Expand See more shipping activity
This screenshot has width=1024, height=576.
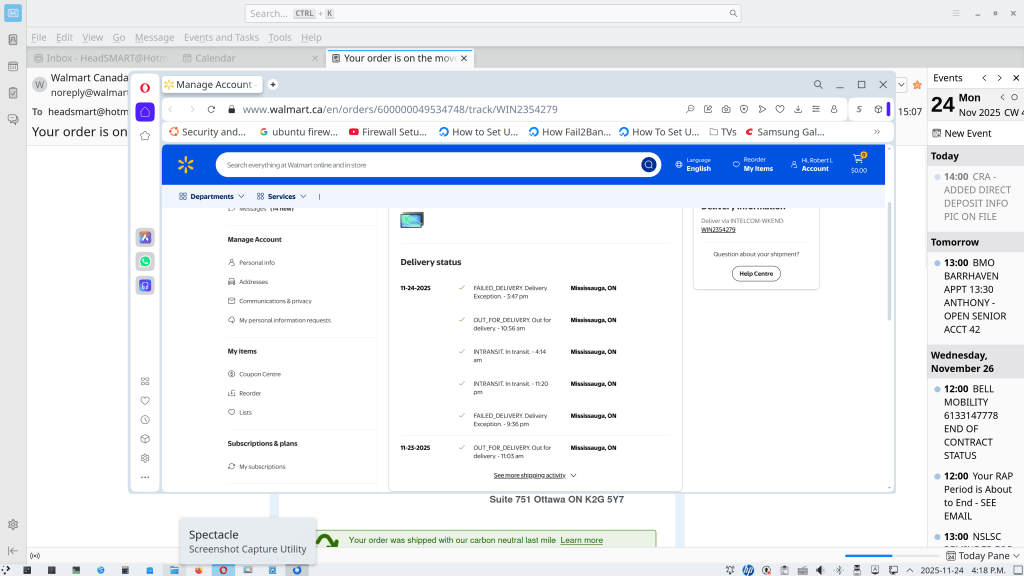[x=534, y=476]
